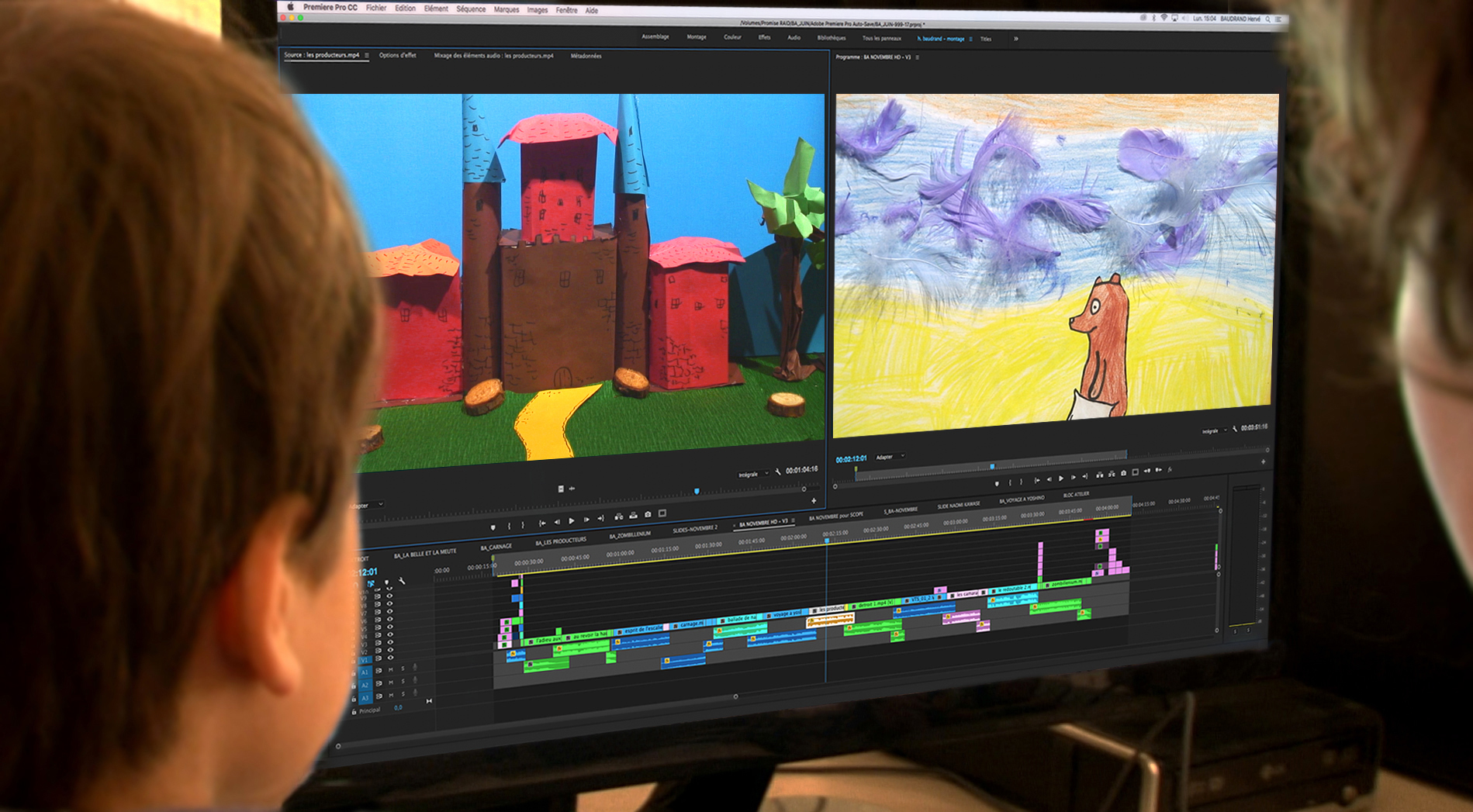Play the Program monitor sequence
The height and width of the screenshot is (812, 1473).
(x=1061, y=479)
